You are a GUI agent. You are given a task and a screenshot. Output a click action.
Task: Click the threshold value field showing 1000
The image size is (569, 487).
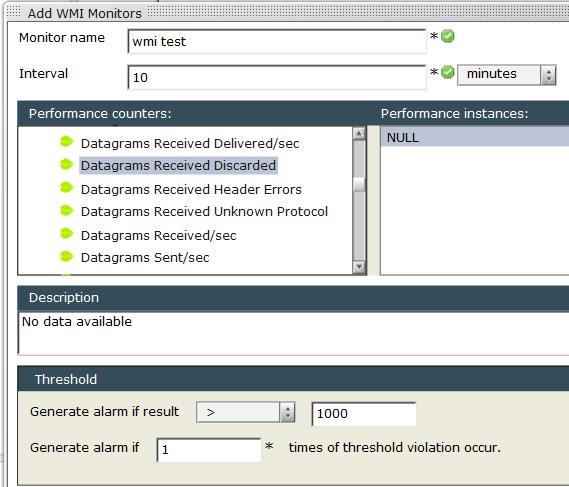point(364,414)
